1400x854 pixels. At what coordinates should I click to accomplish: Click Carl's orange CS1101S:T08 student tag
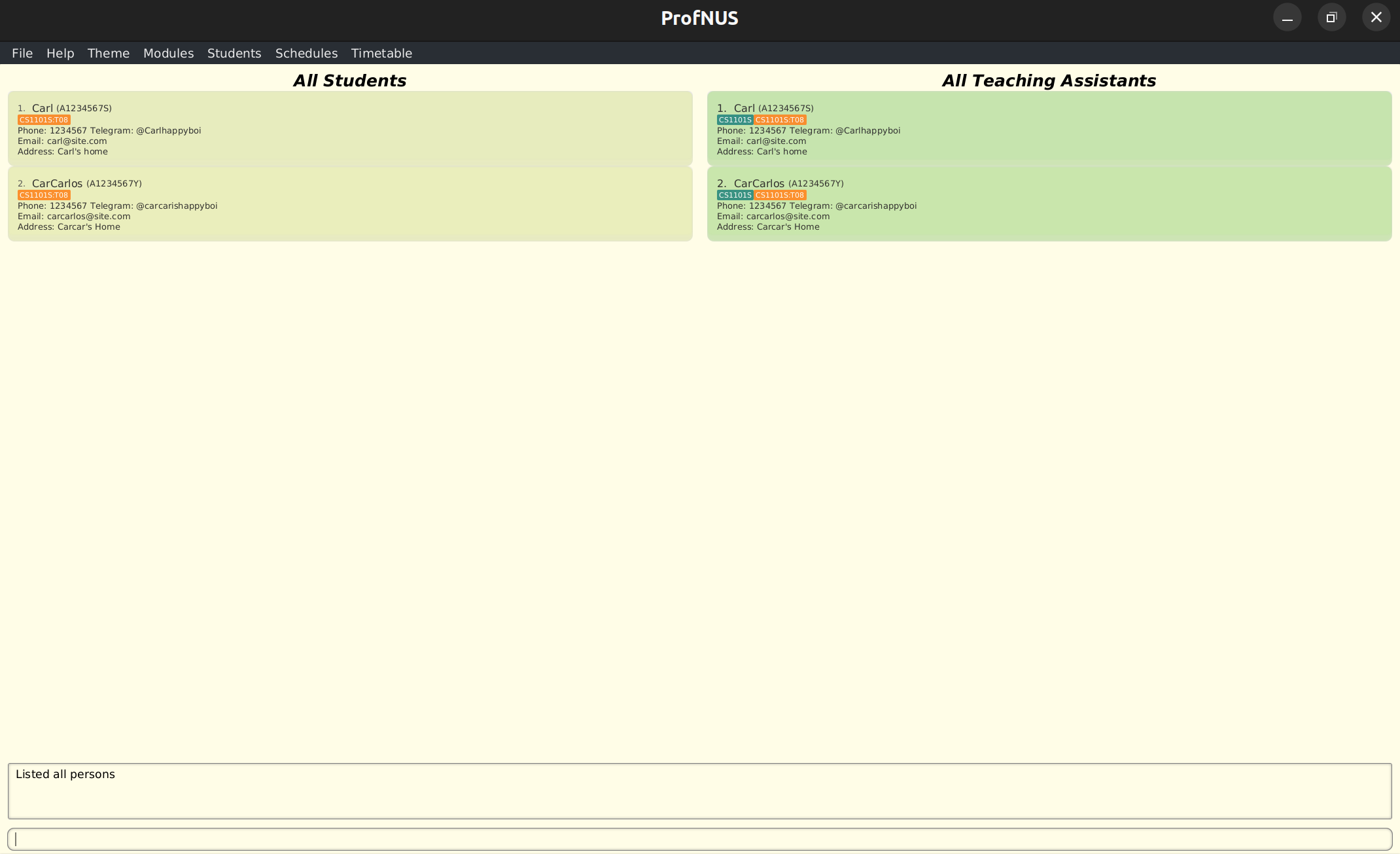[x=44, y=120]
